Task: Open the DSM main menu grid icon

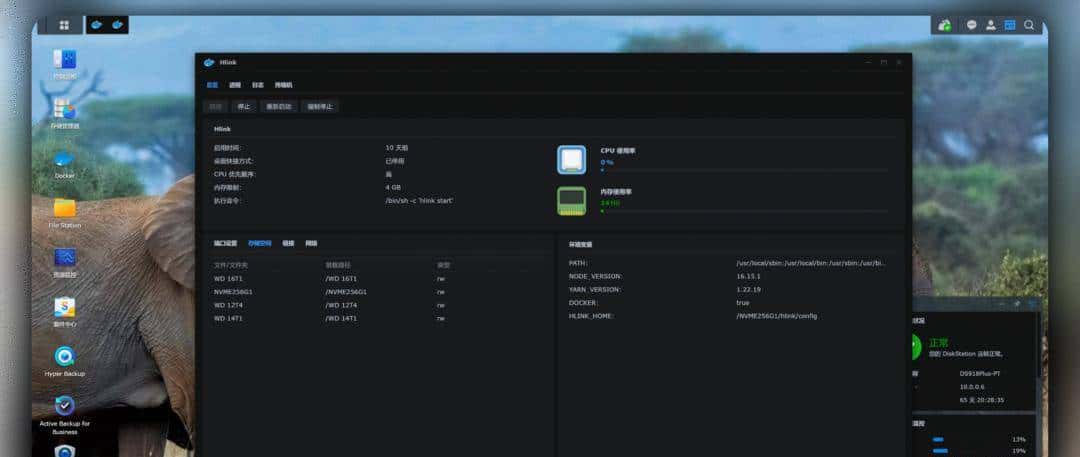Action: coord(64,25)
